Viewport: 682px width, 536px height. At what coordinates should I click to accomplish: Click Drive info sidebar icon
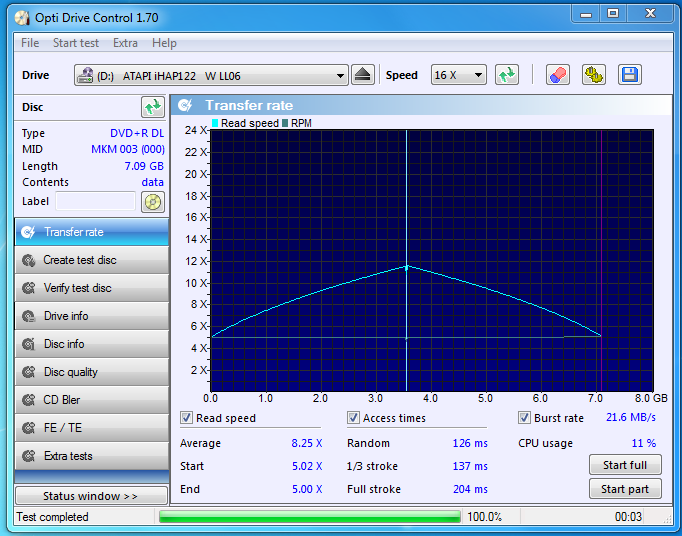click(x=29, y=316)
